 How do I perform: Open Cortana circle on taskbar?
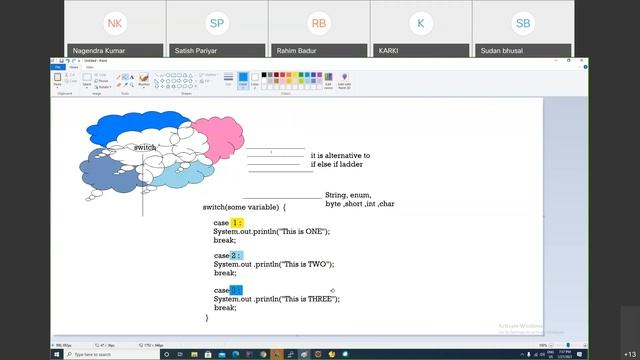pos(167,354)
